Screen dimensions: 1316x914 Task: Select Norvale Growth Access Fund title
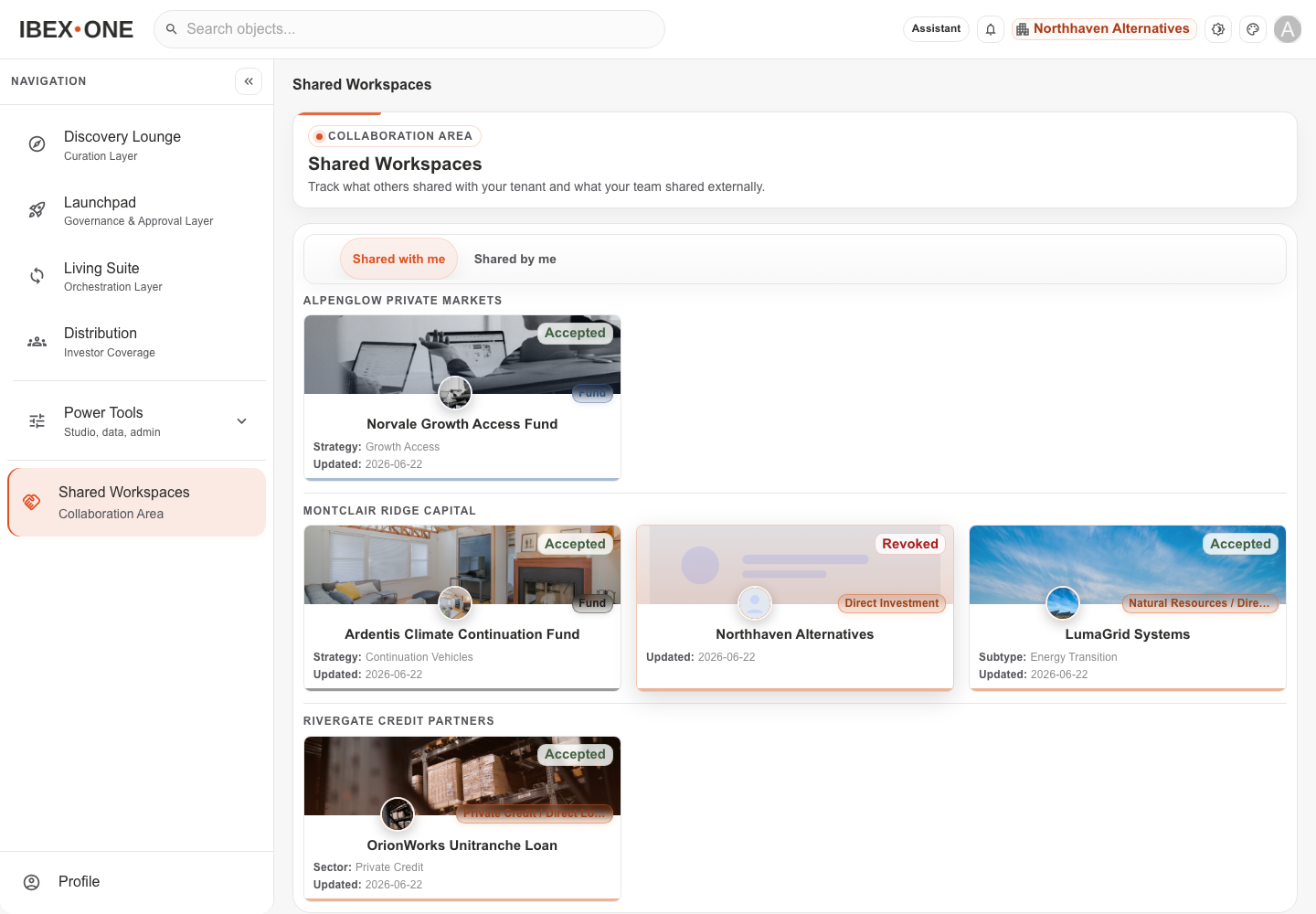462,424
